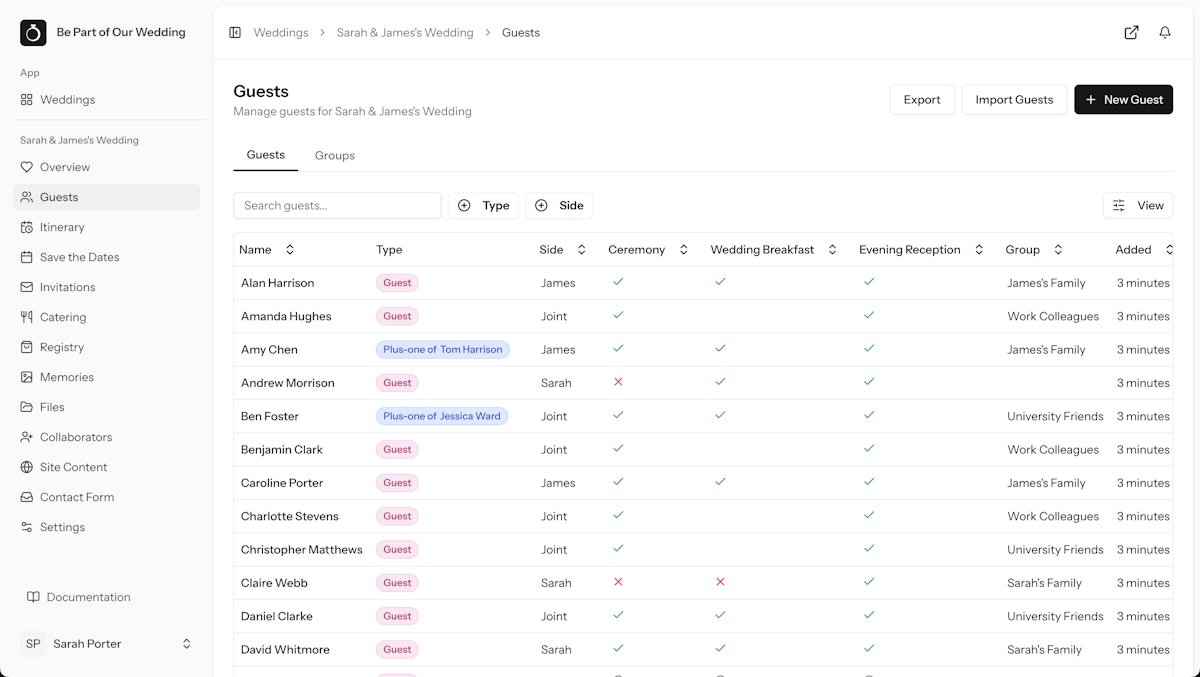Expand the Sarah Porter account menu
Screen dimensions: 1200x677
click(x=107, y=644)
